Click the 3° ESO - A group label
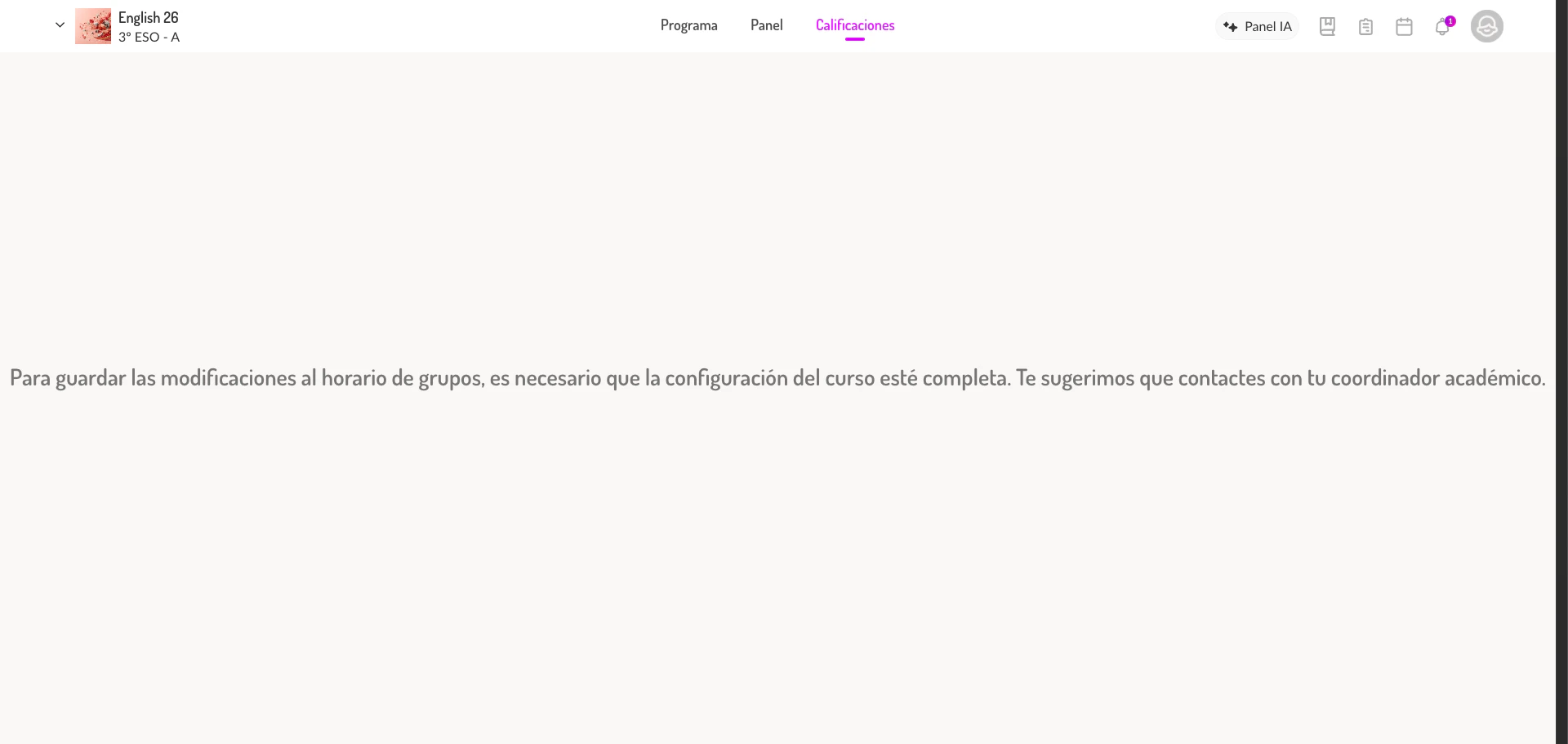 149,37
